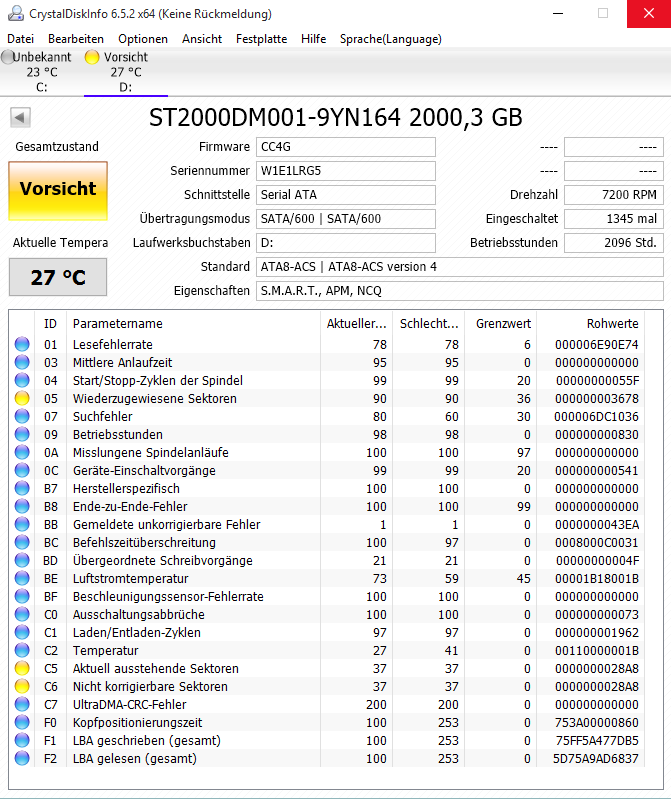Click status dot for Misslungene Spindelanläufe
The image size is (671, 799).
click(22, 452)
